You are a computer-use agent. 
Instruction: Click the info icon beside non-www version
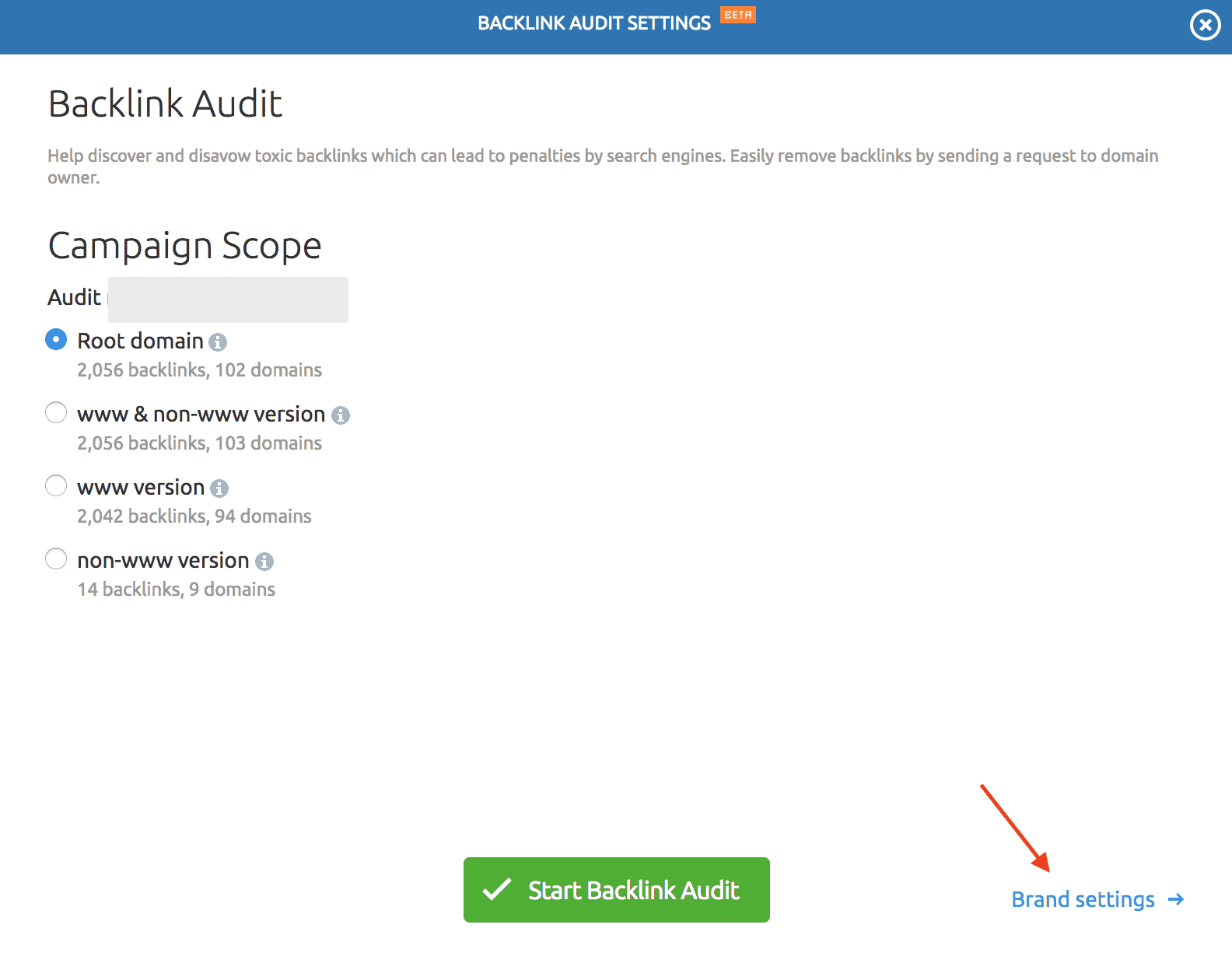[264, 562]
